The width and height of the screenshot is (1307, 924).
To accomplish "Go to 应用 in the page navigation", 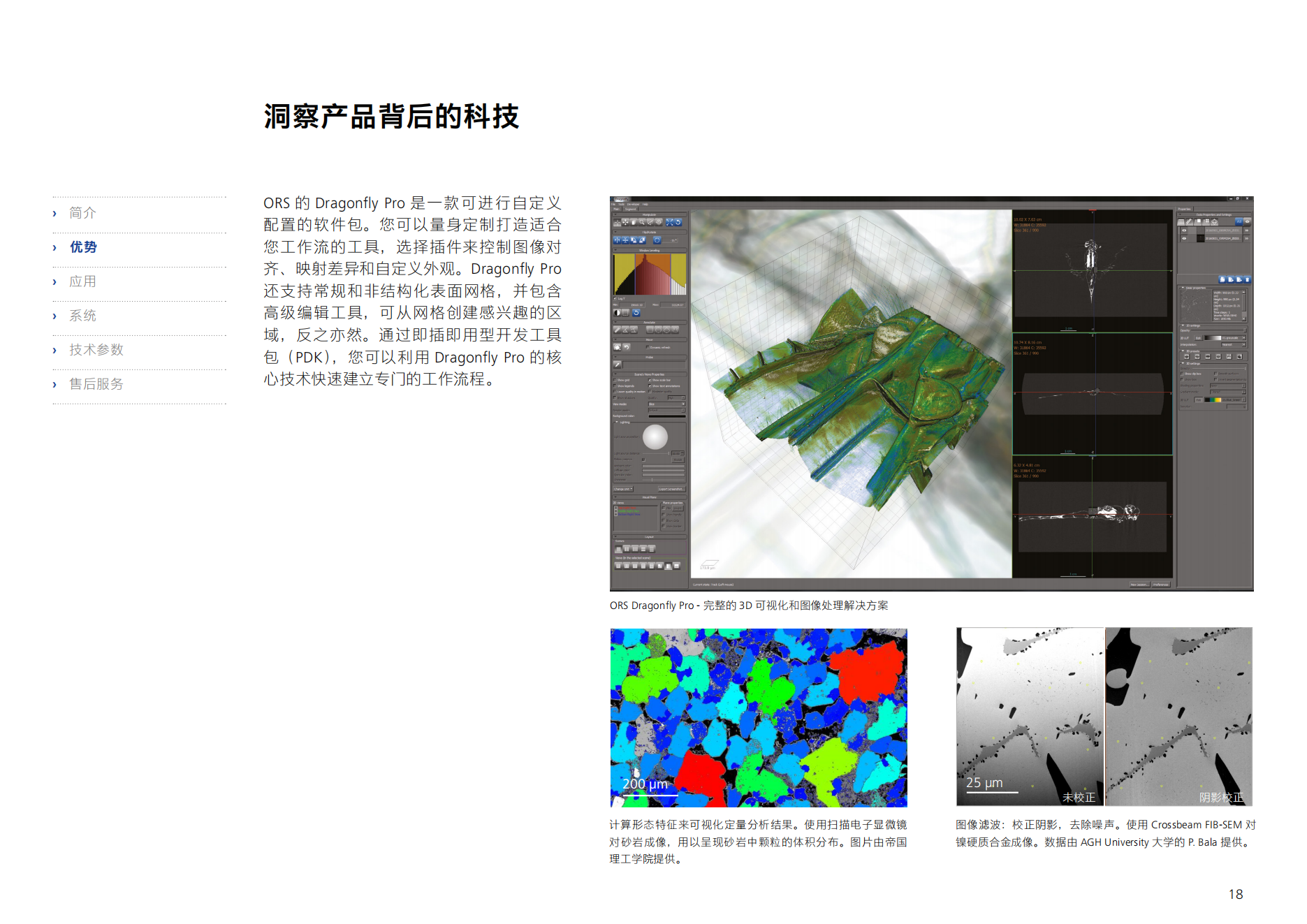I will coord(82,281).
